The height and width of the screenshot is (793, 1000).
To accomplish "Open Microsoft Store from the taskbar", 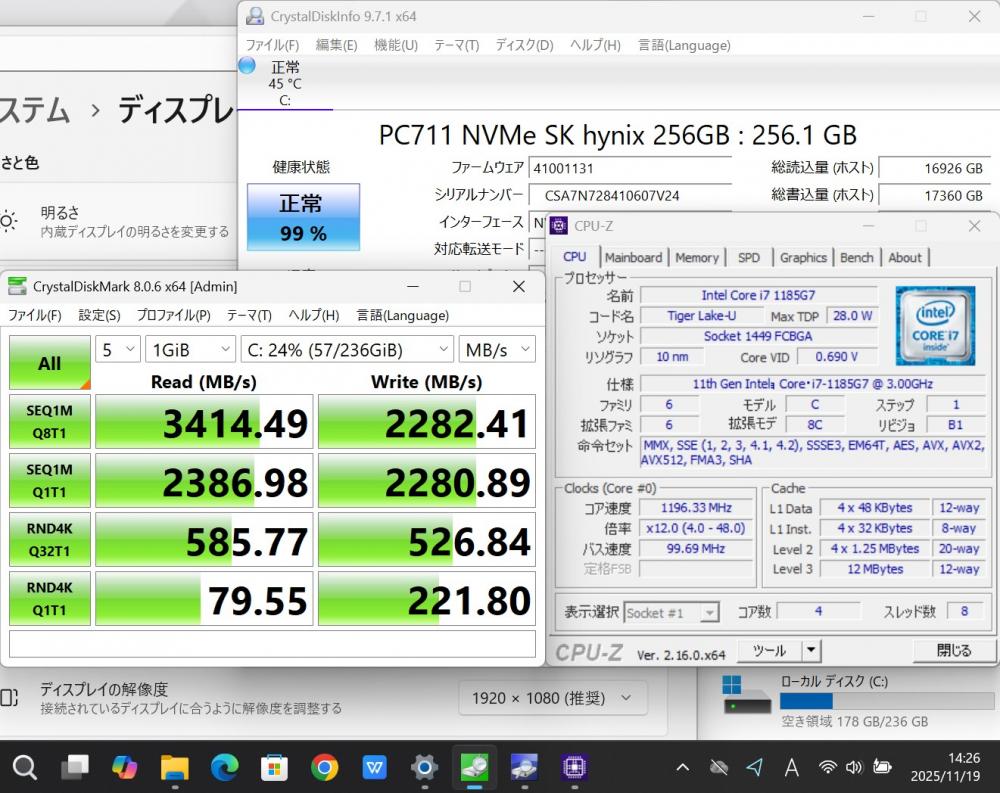I will (x=274, y=767).
